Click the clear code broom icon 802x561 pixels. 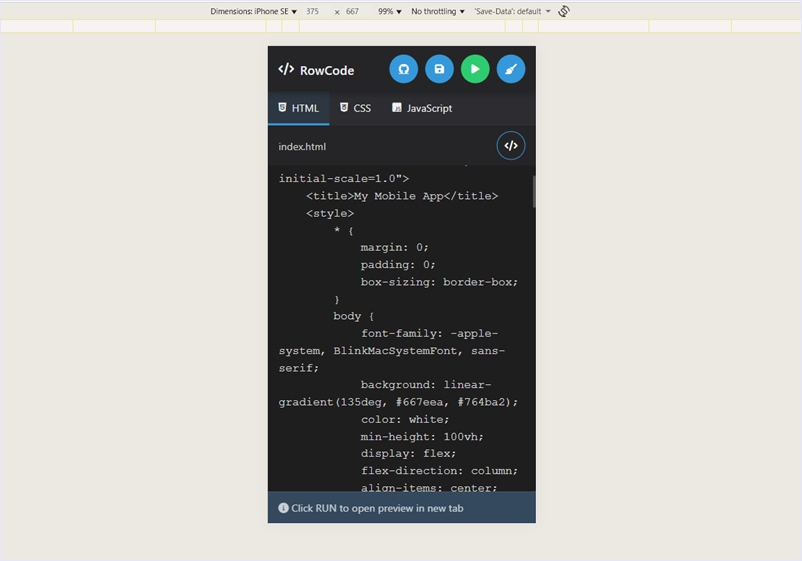(511, 69)
